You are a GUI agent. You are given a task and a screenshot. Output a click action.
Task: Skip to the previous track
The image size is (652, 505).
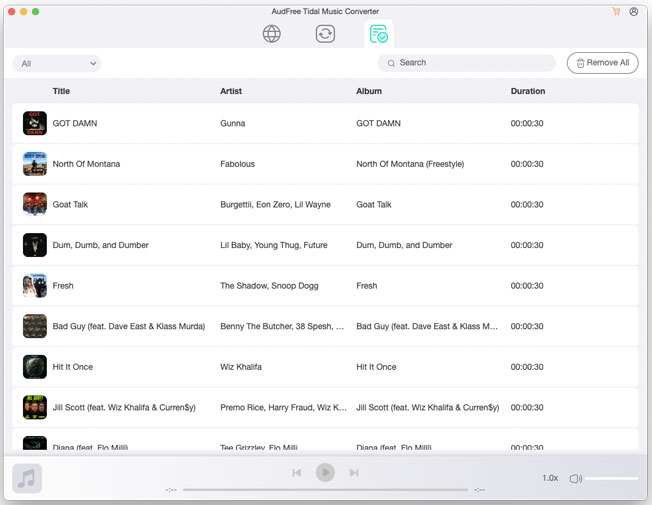[296, 473]
